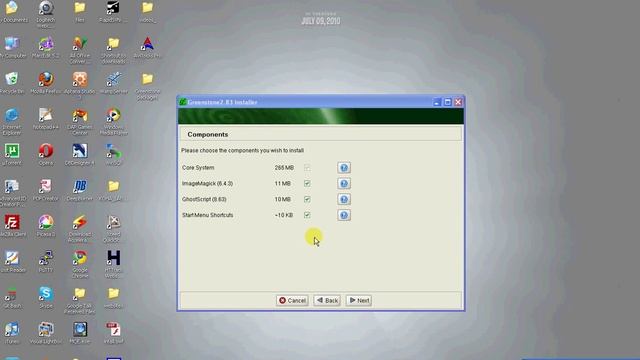640x360 pixels.
Task: Select the GhostScript (8.63) label
Action: (204, 199)
